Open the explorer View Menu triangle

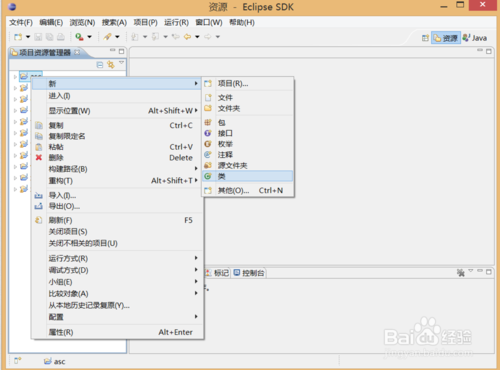121,63
